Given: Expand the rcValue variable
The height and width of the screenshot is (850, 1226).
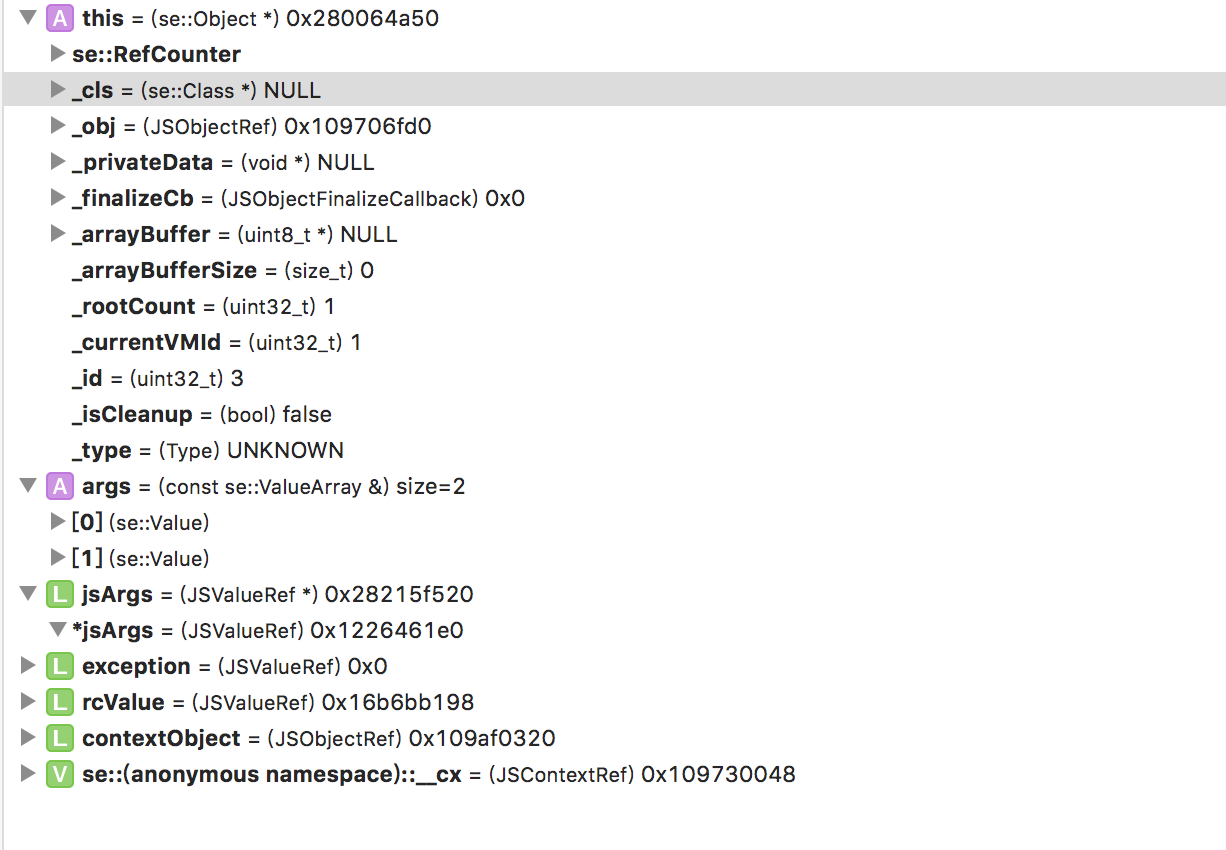Looking at the screenshot, I should (27, 702).
